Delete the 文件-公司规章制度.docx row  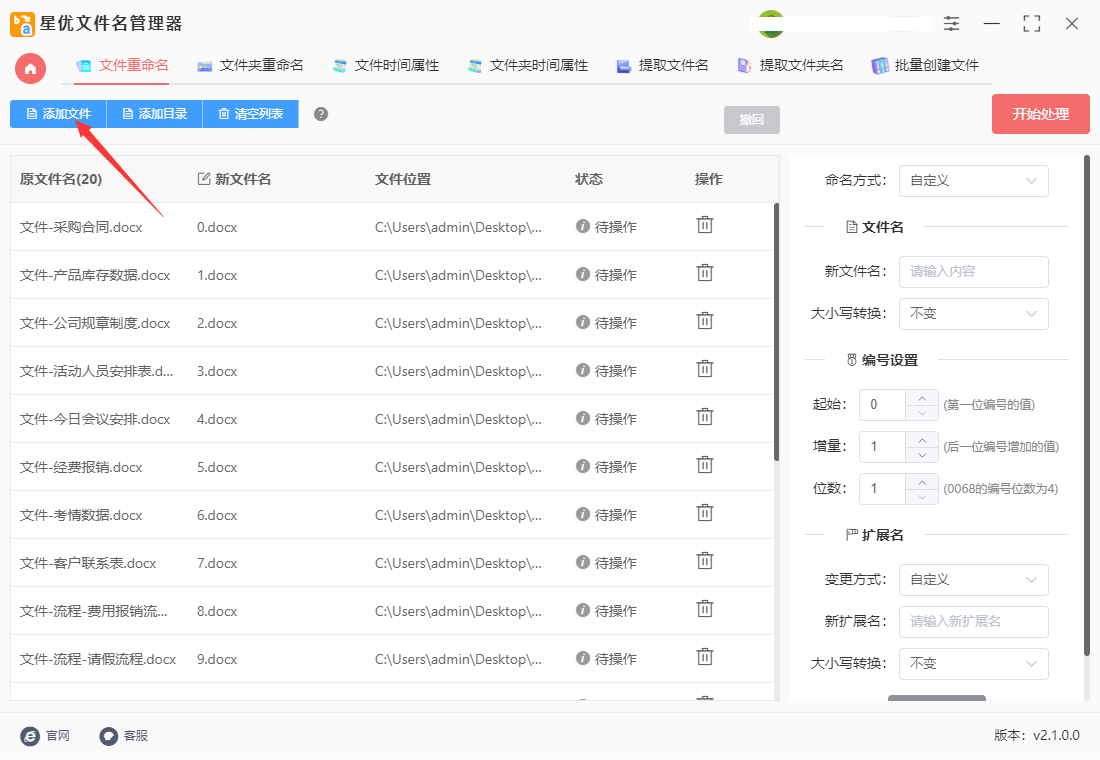click(704, 321)
